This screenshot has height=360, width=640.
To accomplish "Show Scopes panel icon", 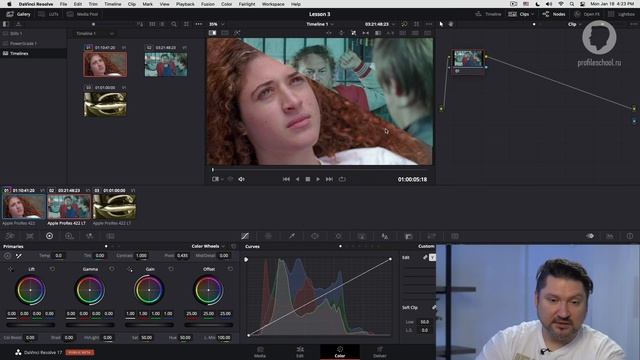I will (610, 236).
